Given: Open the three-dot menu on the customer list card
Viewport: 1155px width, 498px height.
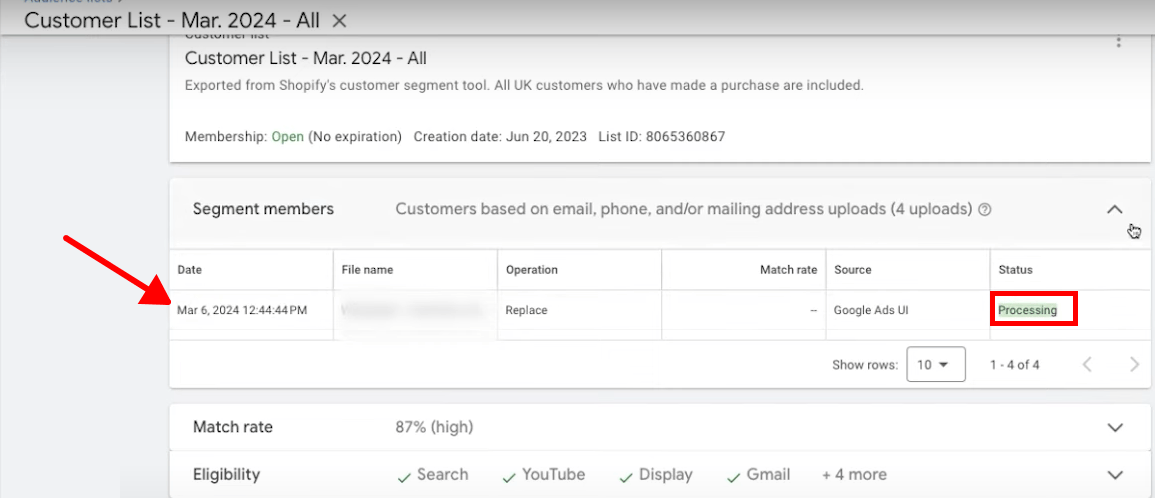Looking at the screenshot, I should [x=1118, y=41].
